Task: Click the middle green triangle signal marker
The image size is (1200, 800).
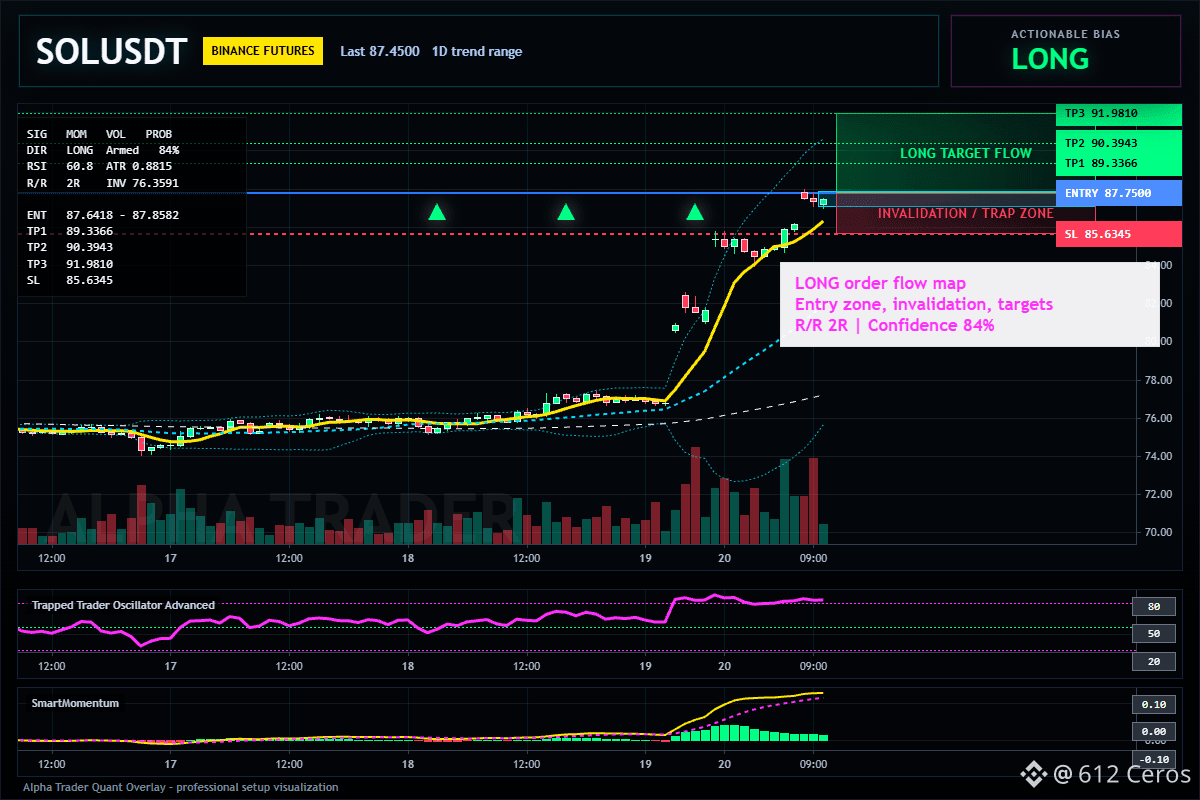Action: [566, 211]
